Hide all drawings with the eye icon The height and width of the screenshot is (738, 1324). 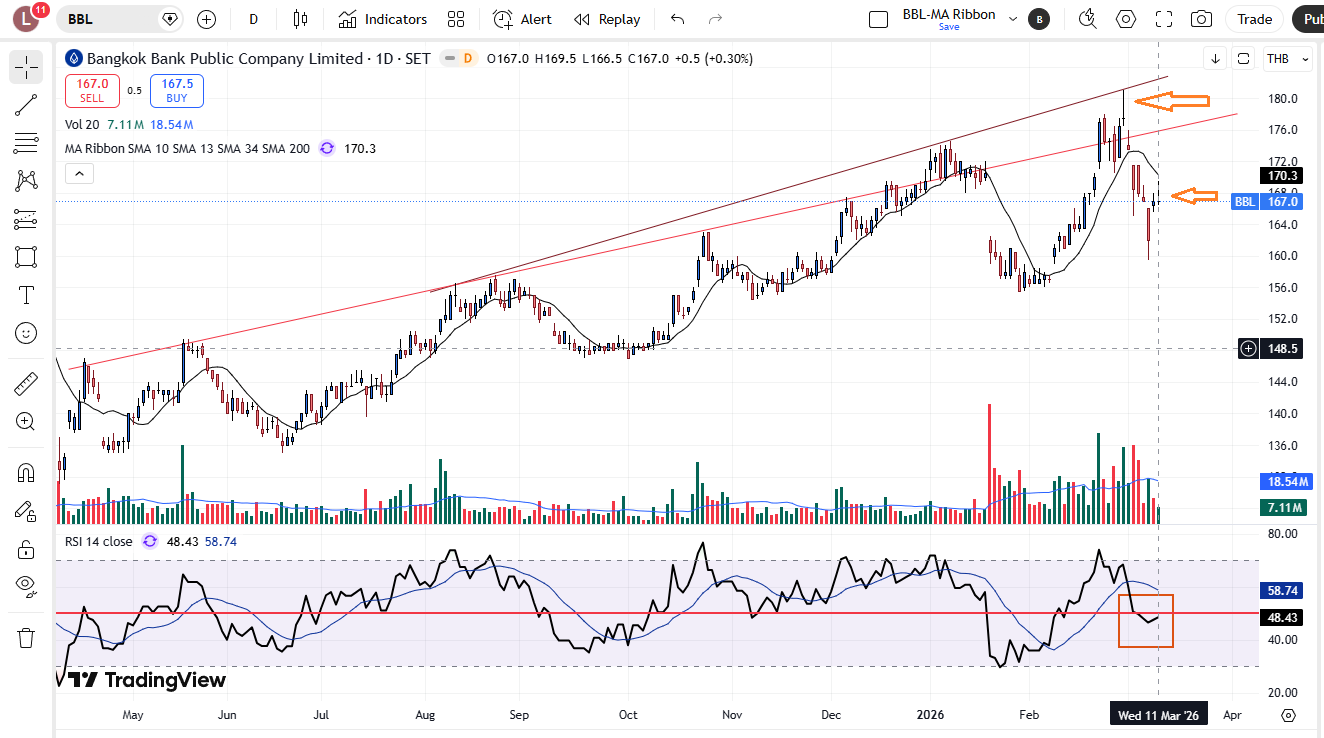pyautogui.click(x=26, y=586)
